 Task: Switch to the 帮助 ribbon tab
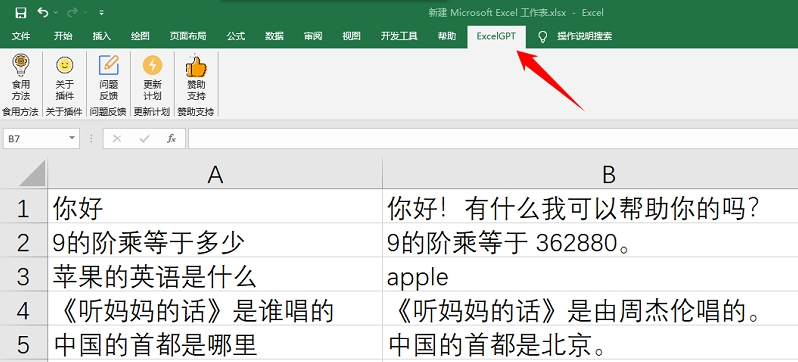point(447,36)
